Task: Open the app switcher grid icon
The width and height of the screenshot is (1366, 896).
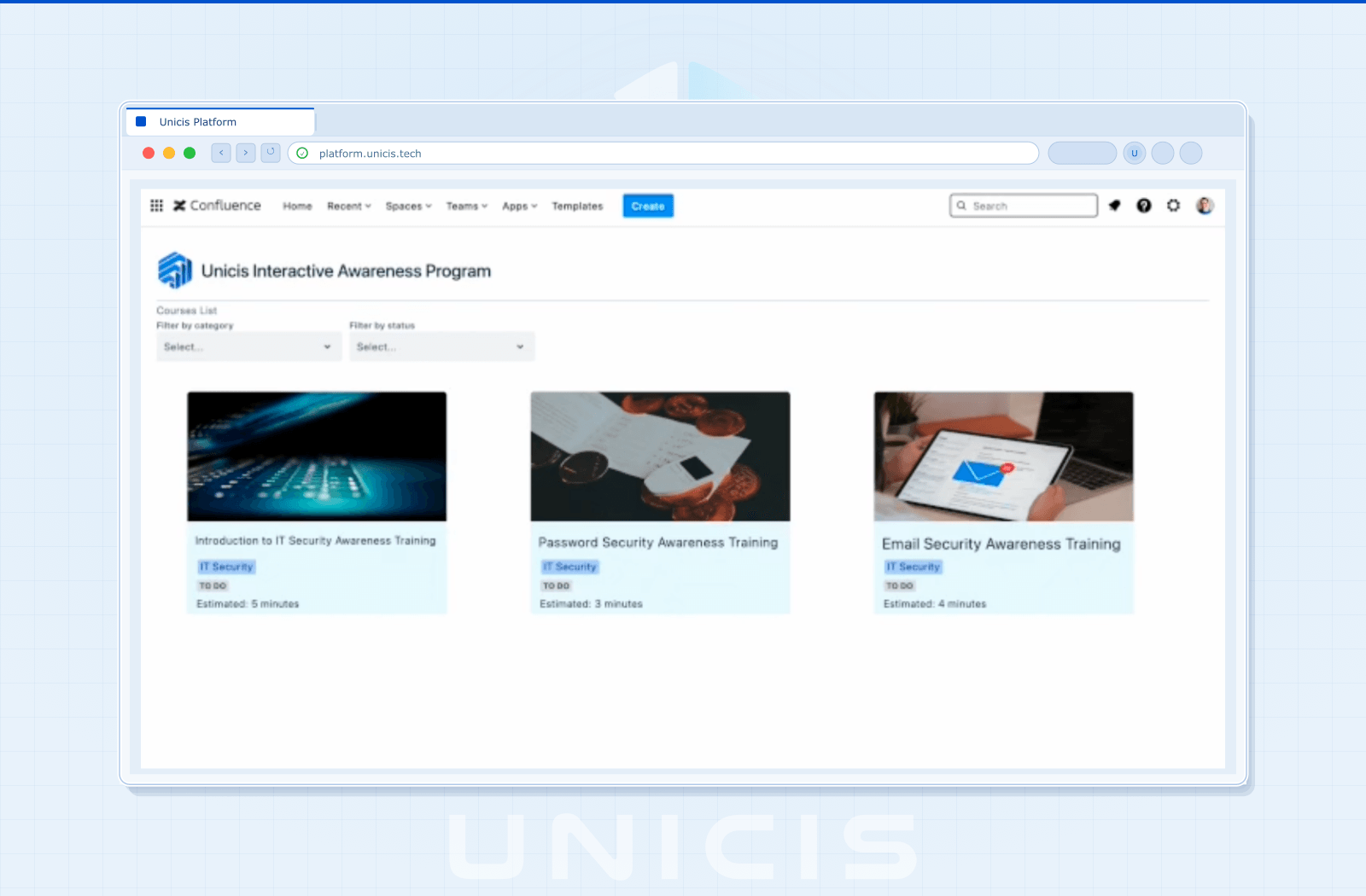Action: coord(156,206)
